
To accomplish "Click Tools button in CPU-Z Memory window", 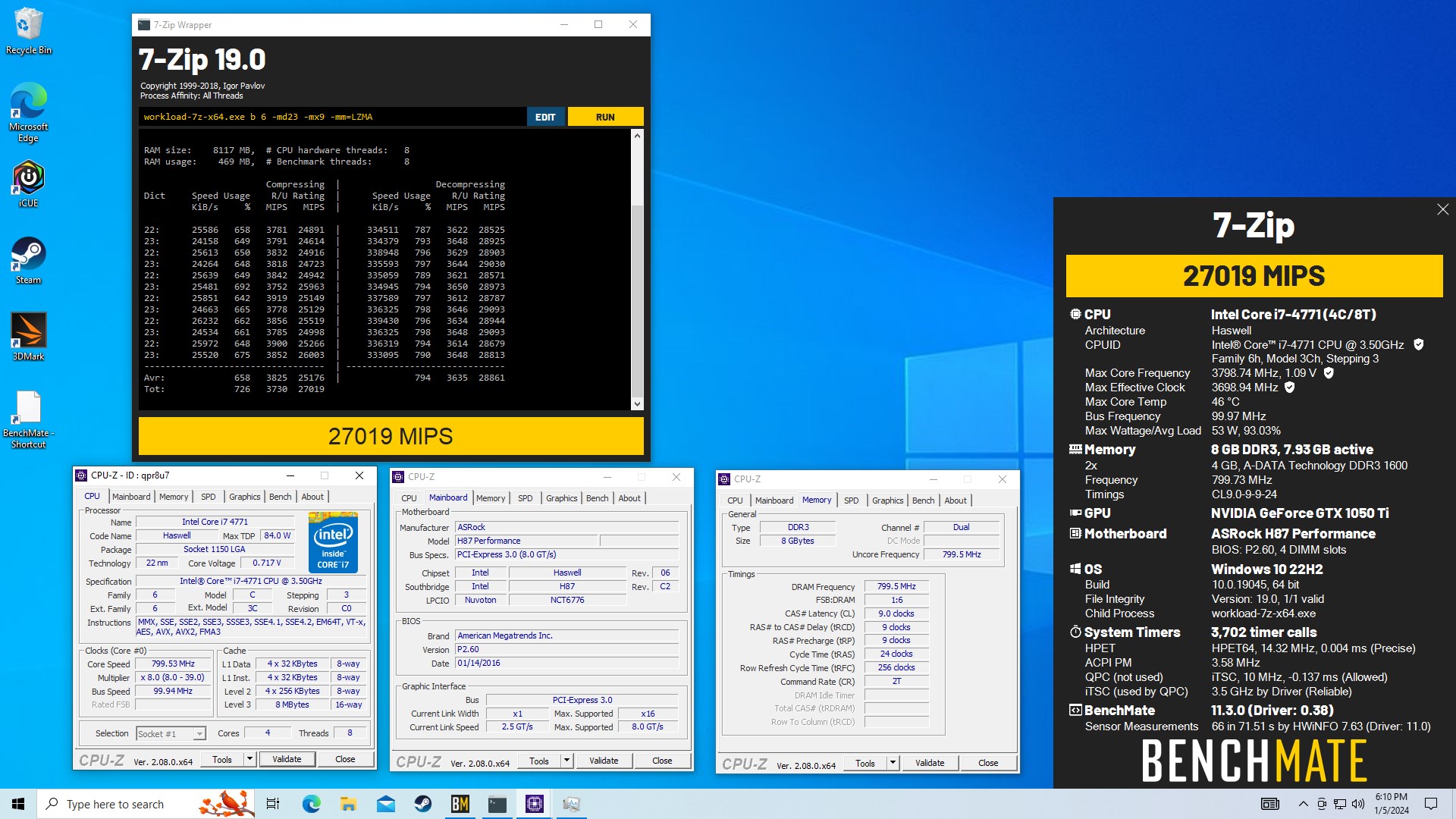I will pyautogui.click(x=865, y=763).
